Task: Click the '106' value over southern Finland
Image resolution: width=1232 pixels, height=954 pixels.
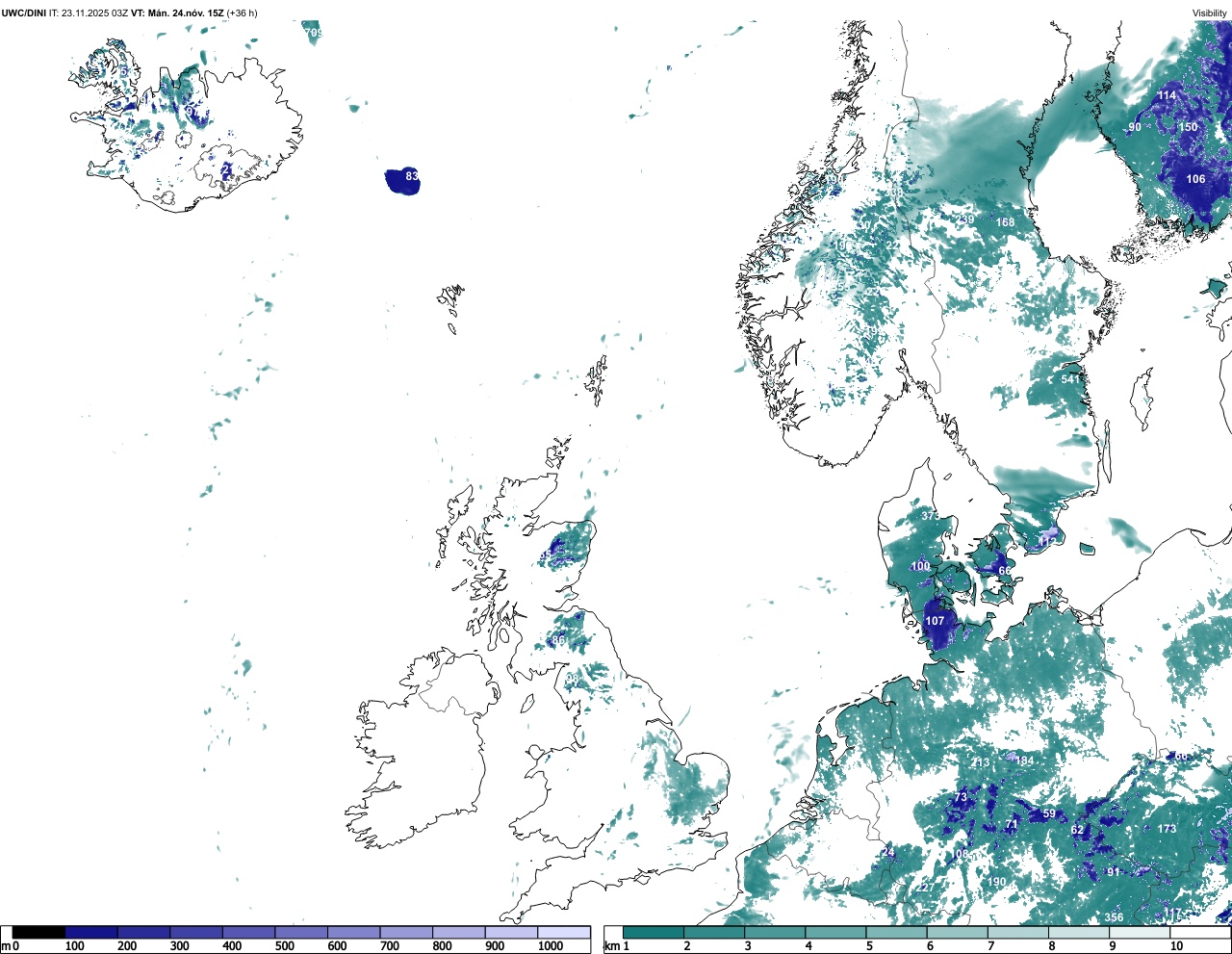Action: [x=1195, y=179]
